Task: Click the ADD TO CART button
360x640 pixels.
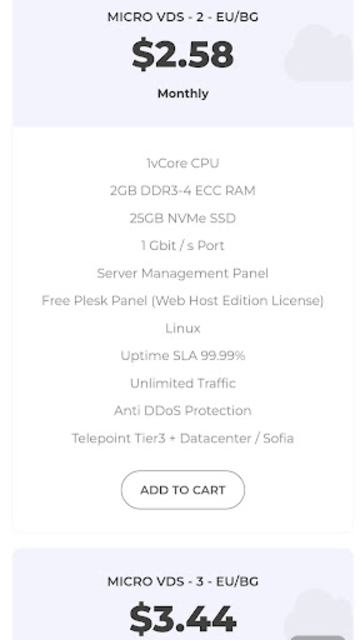Action: (182, 490)
